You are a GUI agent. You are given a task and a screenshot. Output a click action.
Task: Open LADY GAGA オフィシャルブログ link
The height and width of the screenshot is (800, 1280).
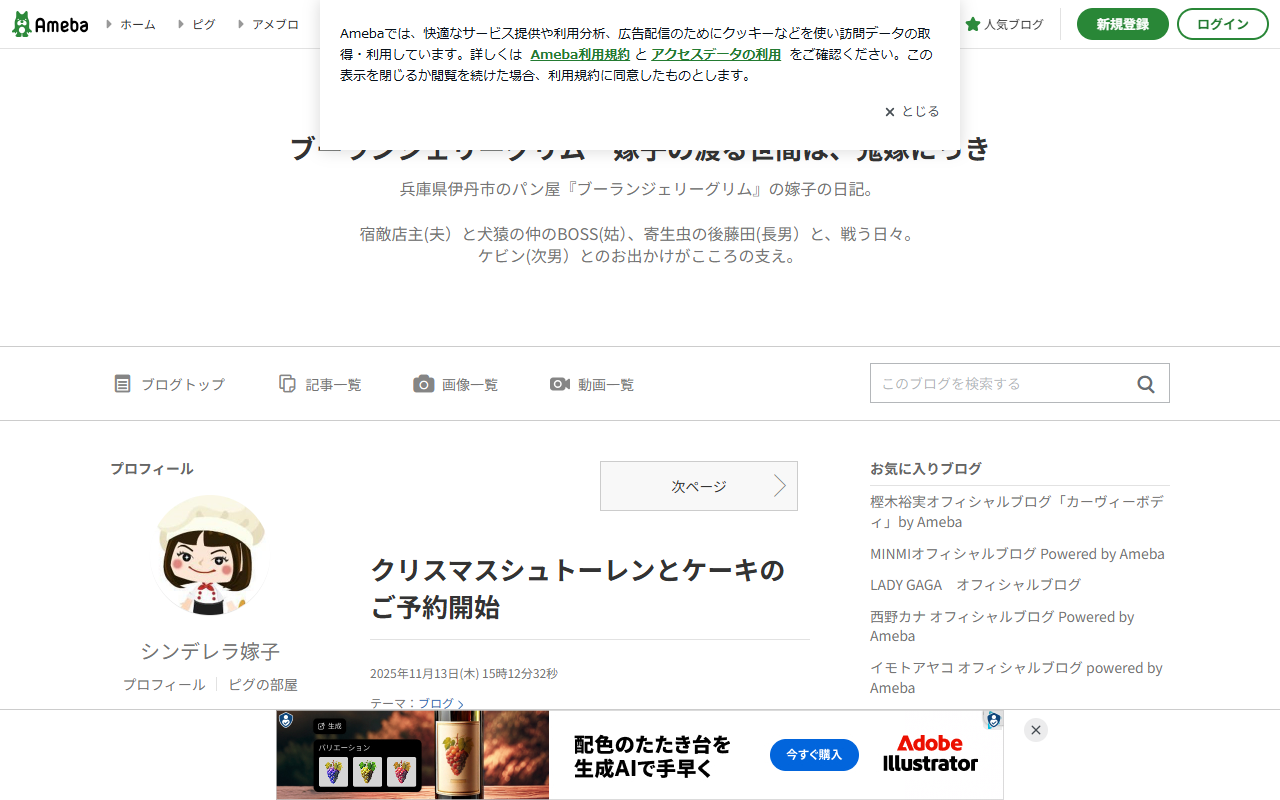[x=976, y=585]
